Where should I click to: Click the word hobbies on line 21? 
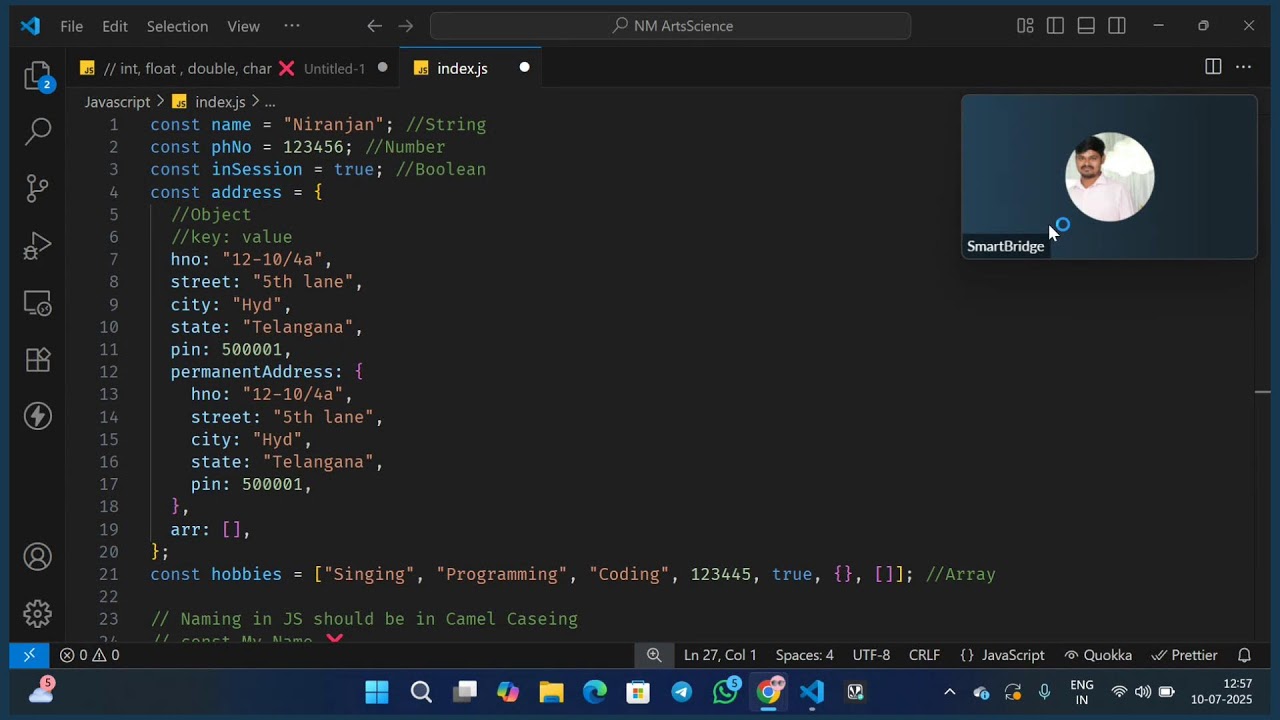246,574
